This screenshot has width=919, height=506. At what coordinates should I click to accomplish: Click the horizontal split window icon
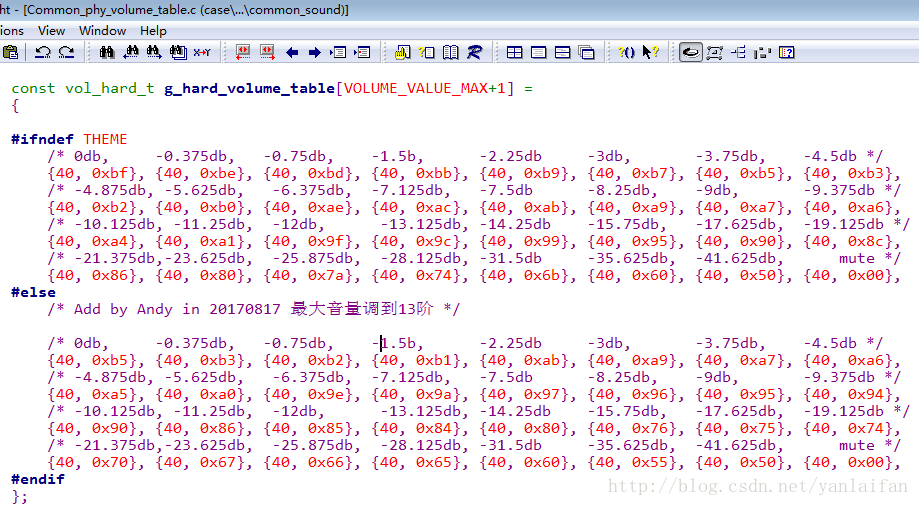tap(563, 52)
